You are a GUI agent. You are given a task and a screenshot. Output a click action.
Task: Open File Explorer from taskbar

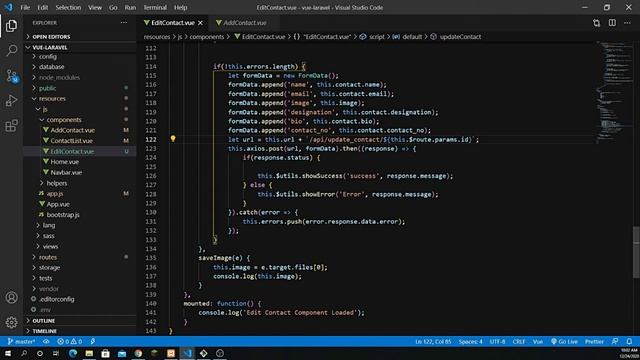tap(89, 353)
